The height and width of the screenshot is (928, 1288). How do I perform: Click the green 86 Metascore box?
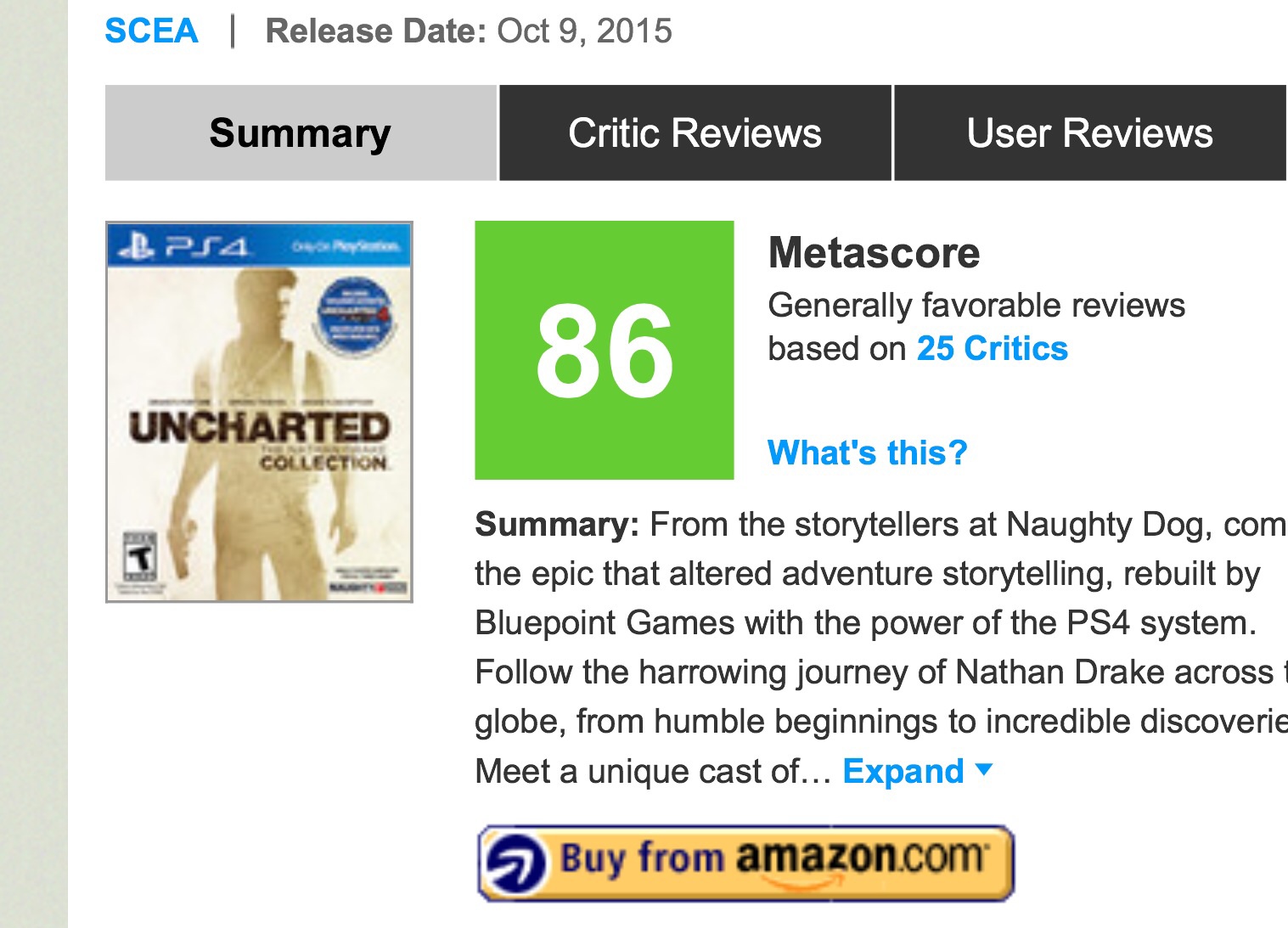(x=605, y=350)
